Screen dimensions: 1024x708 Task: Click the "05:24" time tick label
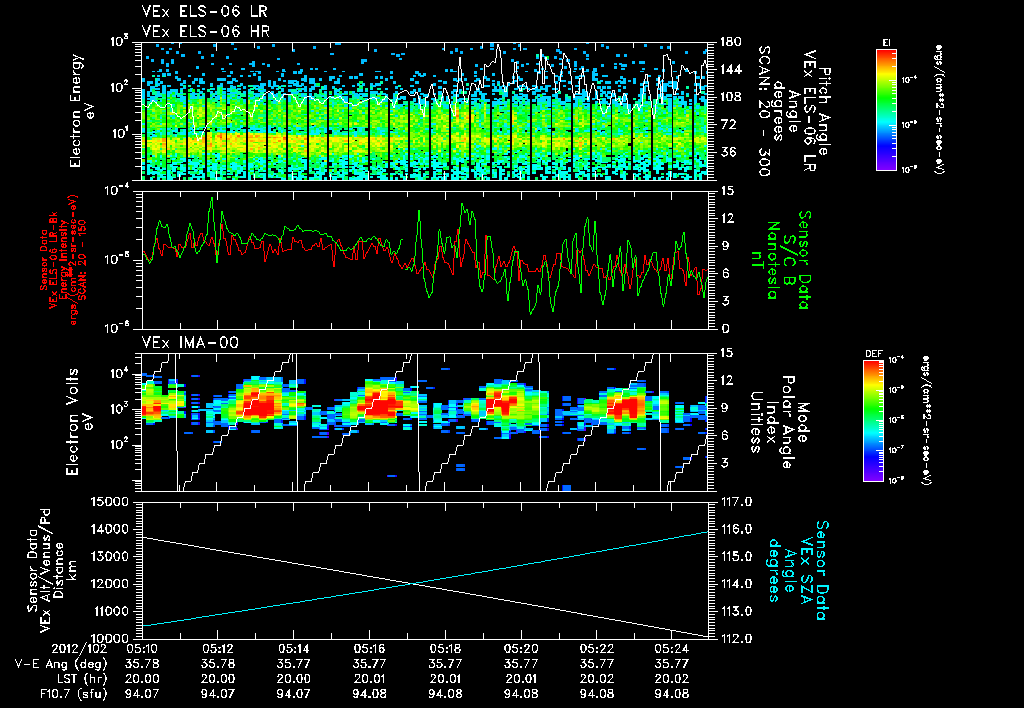coord(672,647)
